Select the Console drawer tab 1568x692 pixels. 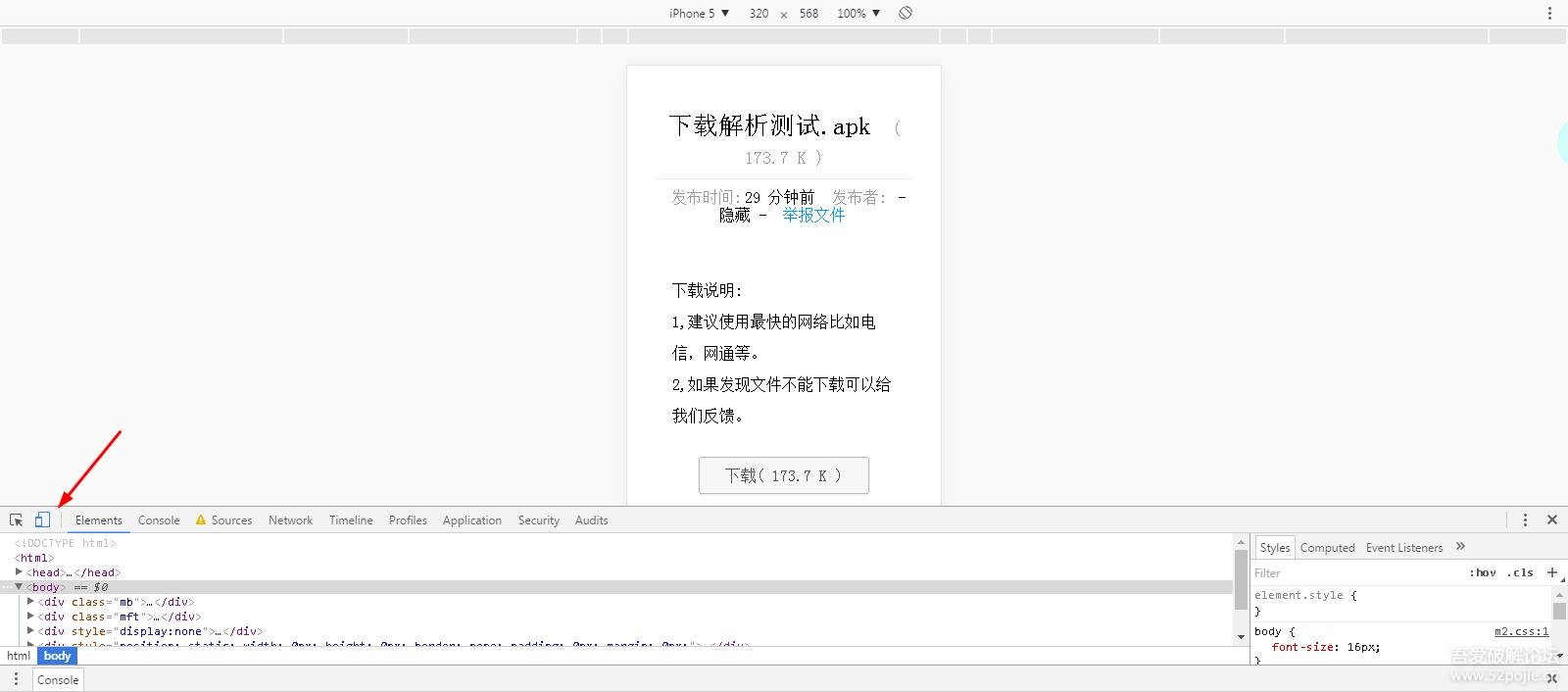(58, 680)
